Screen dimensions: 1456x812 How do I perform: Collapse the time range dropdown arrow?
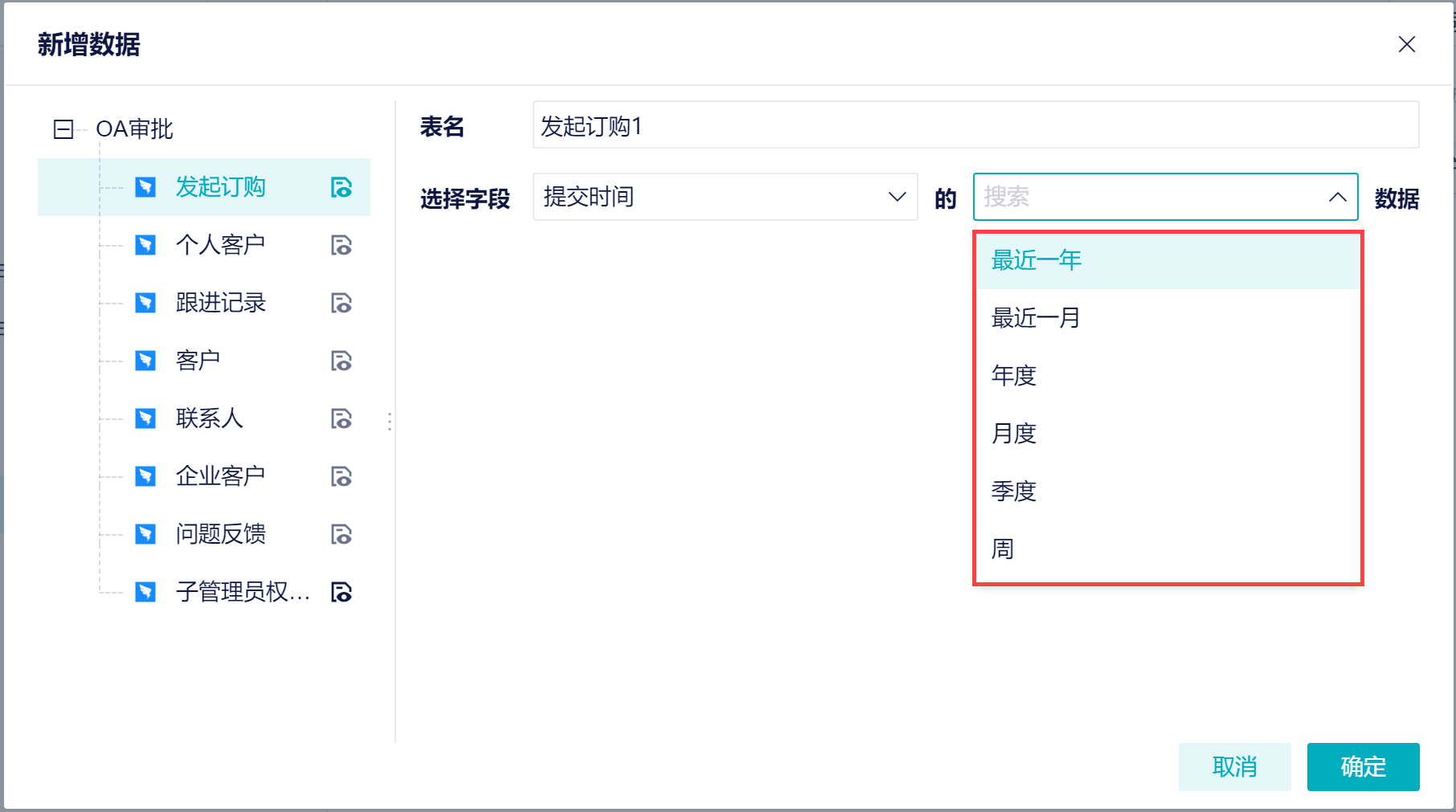pos(1337,197)
